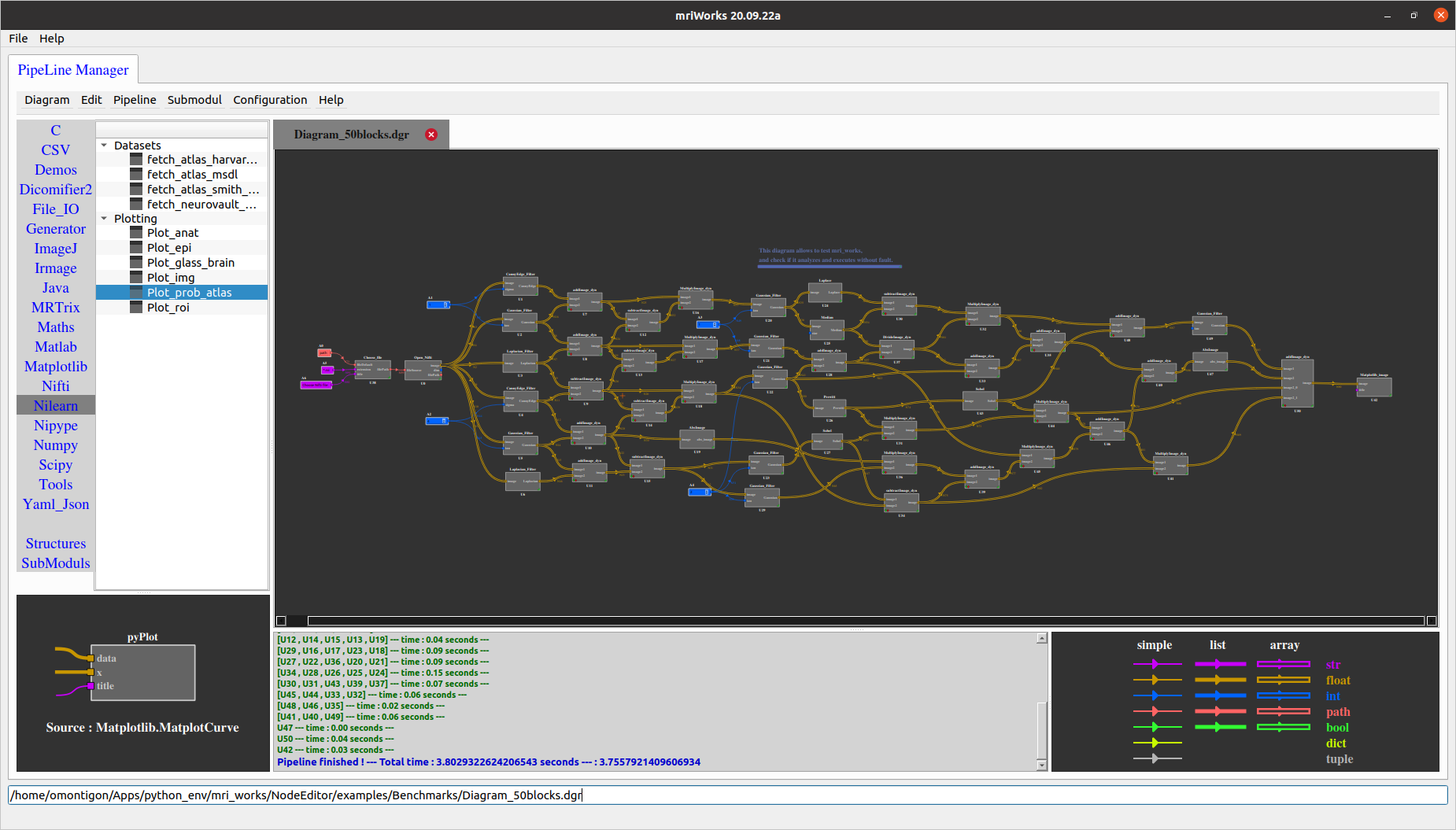Open the Irmage library category
The width and height of the screenshot is (1456, 830).
coord(56,268)
